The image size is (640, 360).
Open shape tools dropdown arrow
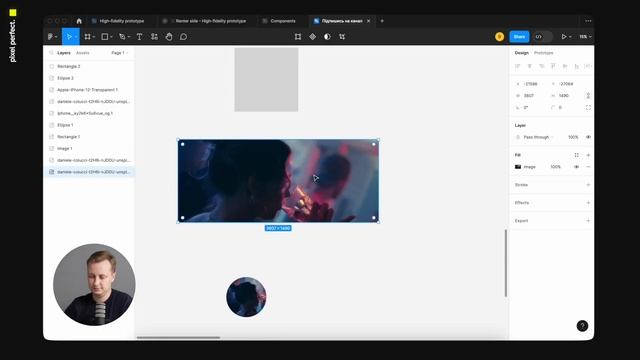click(111, 37)
